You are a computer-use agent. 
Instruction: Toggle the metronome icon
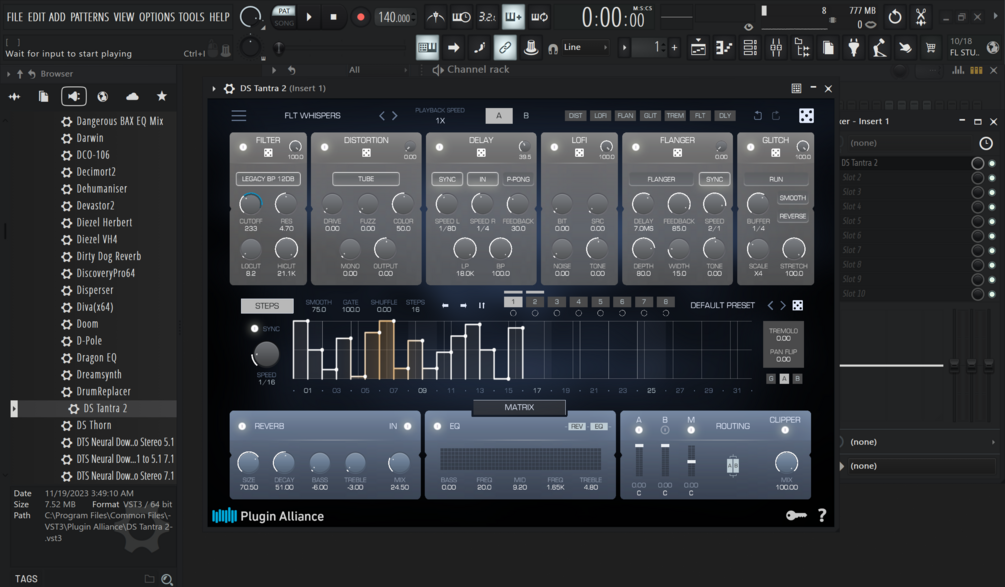436,17
